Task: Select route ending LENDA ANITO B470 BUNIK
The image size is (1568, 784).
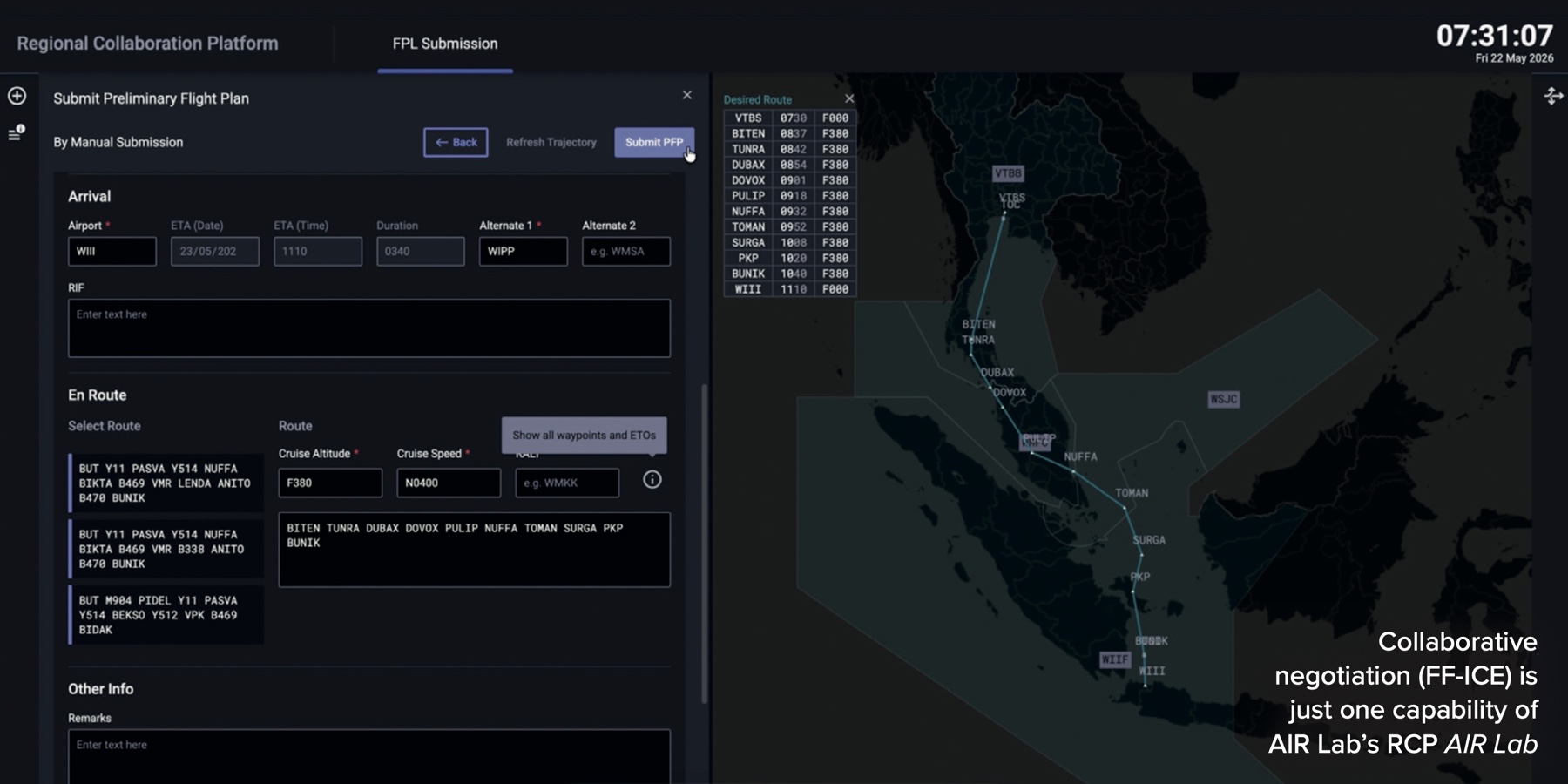Action: pos(166,483)
